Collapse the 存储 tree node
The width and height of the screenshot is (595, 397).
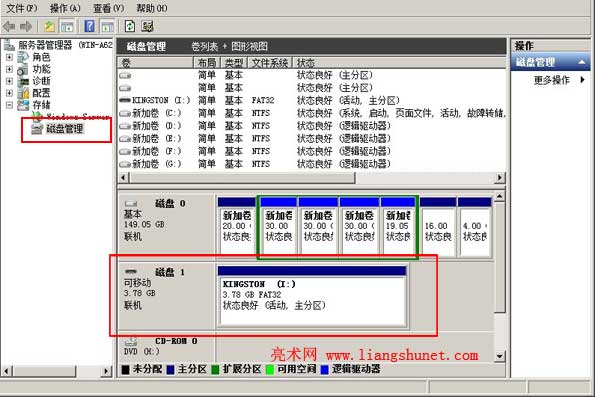pyautogui.click(x=9, y=105)
